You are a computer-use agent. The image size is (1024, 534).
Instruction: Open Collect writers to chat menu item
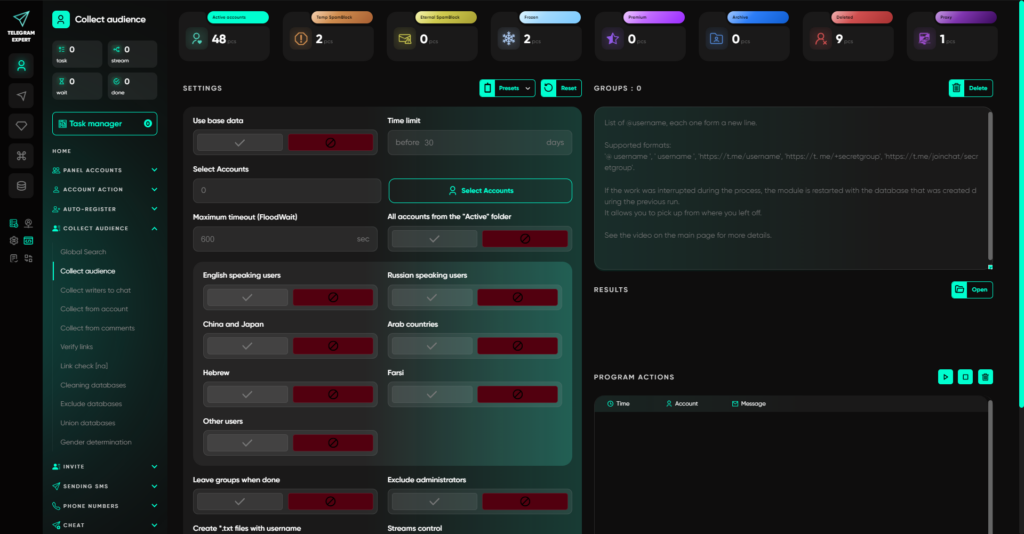(95, 290)
